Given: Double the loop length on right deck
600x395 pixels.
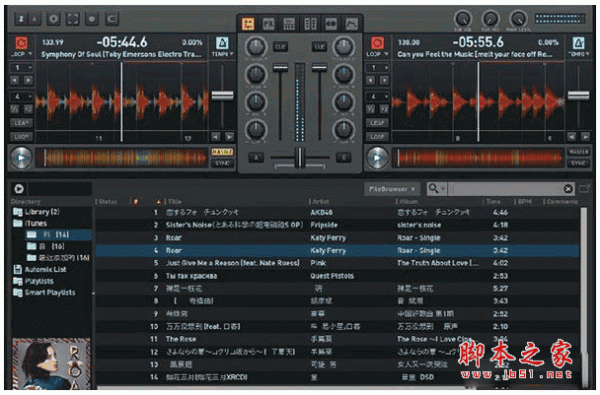Looking at the screenshot, I should [x=384, y=109].
